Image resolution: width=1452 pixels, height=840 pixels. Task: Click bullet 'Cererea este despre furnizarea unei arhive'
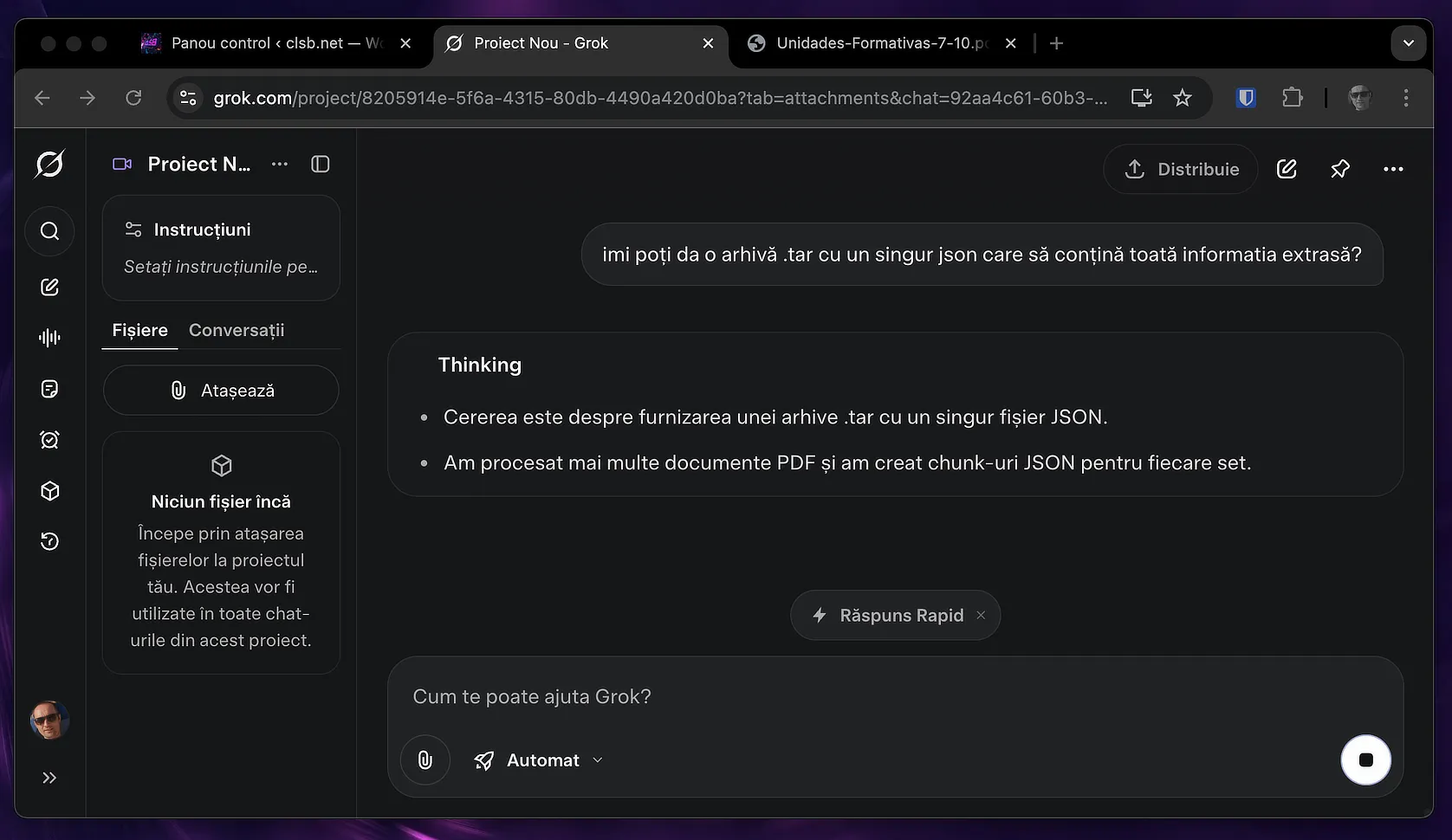775,417
